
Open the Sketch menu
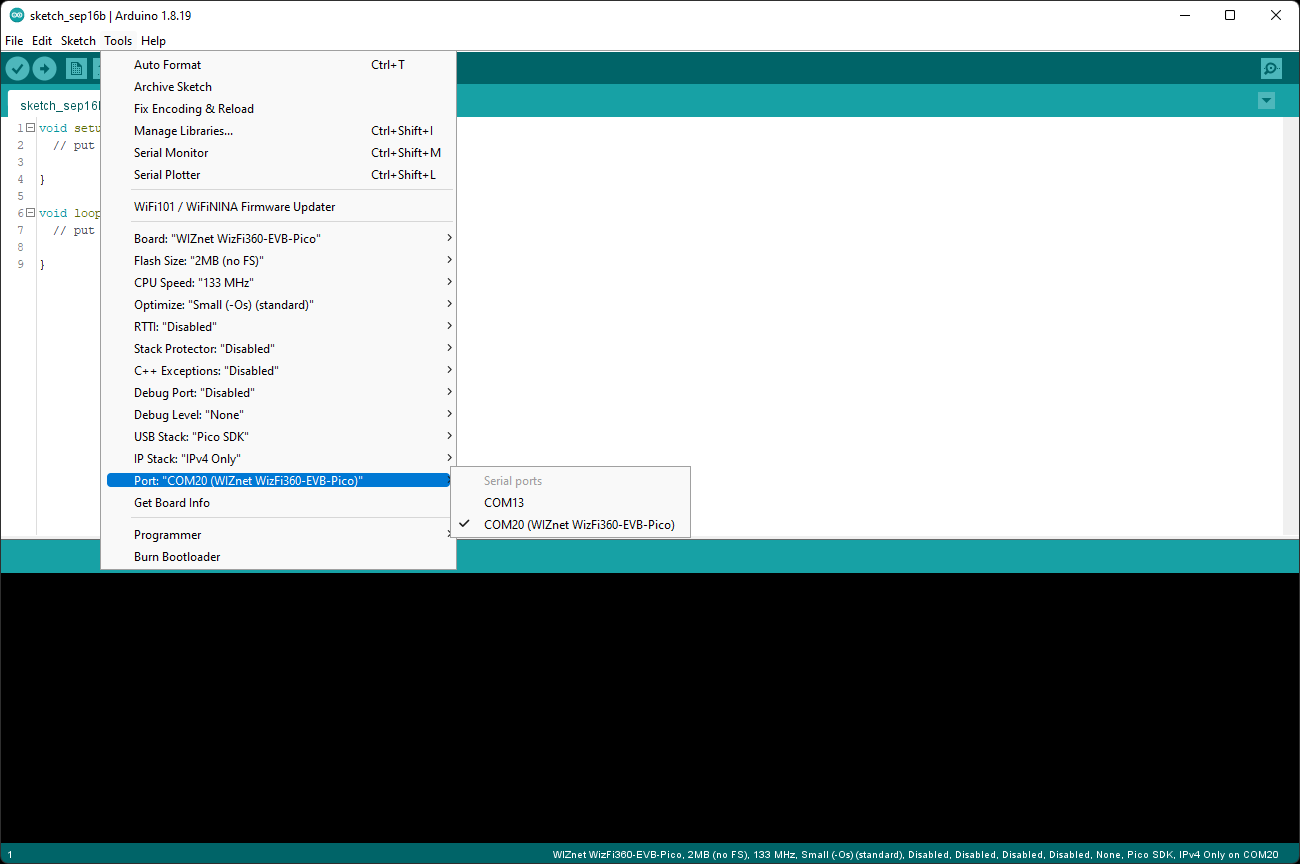click(78, 41)
